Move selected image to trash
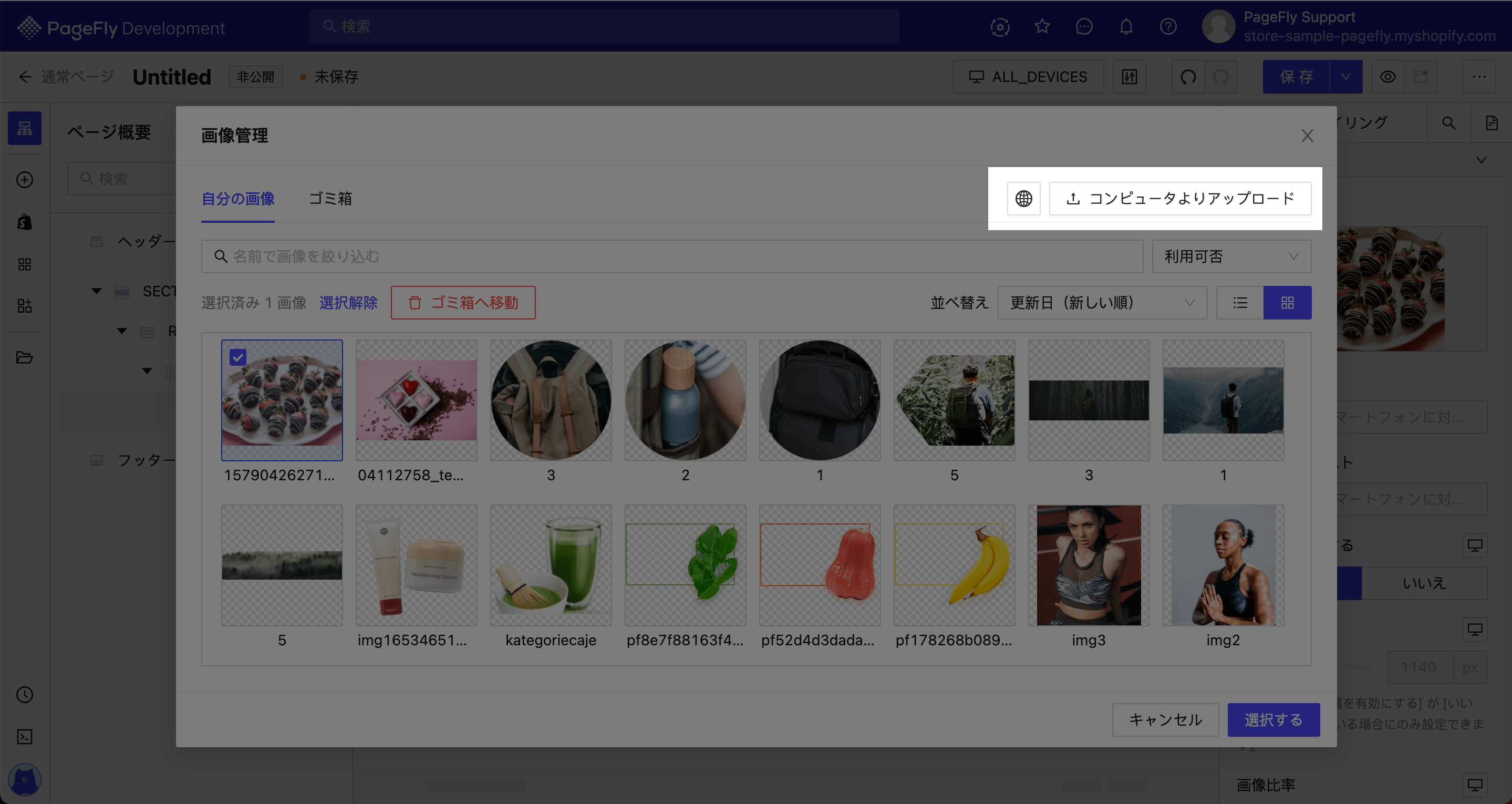1512x804 pixels. (x=463, y=303)
